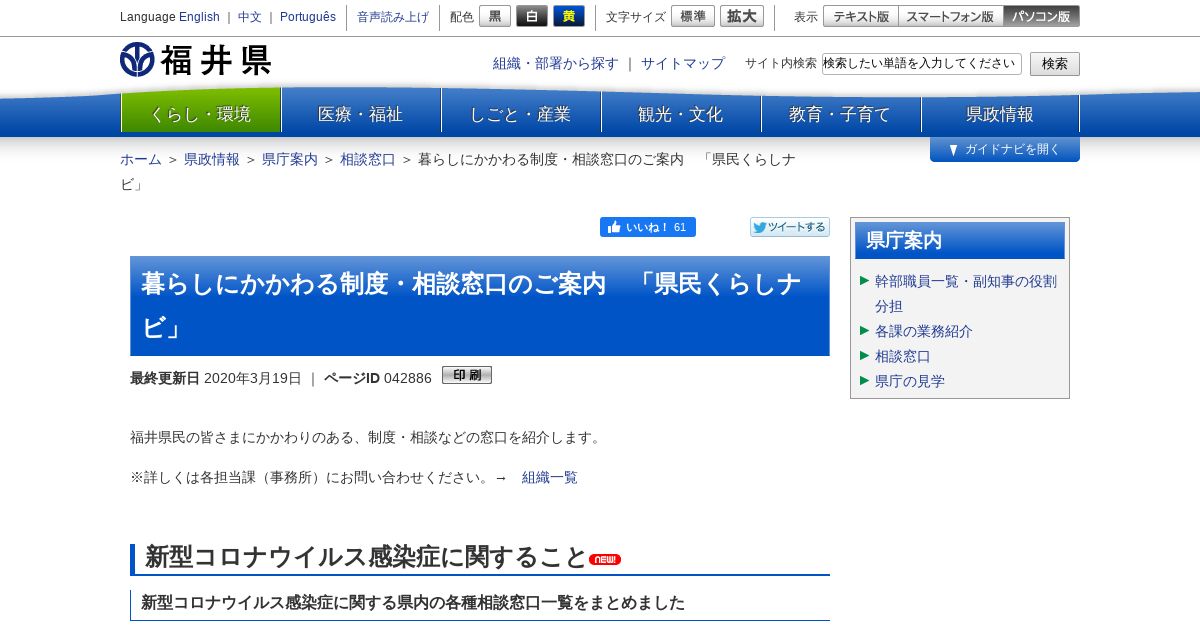The height and width of the screenshot is (630, 1200).
Task: Go to ホーム in breadcrumb
Action: [141, 159]
